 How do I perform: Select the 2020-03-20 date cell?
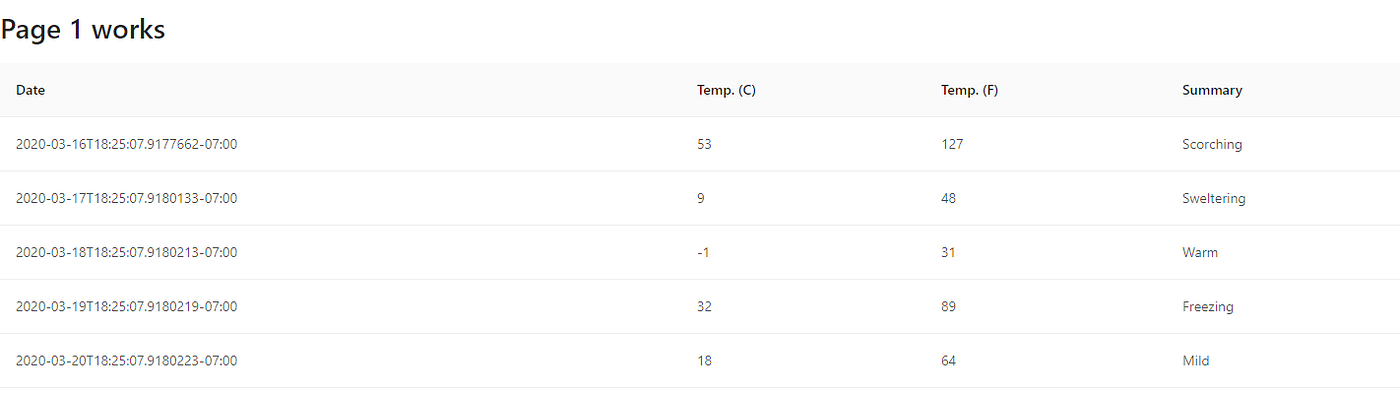point(126,360)
